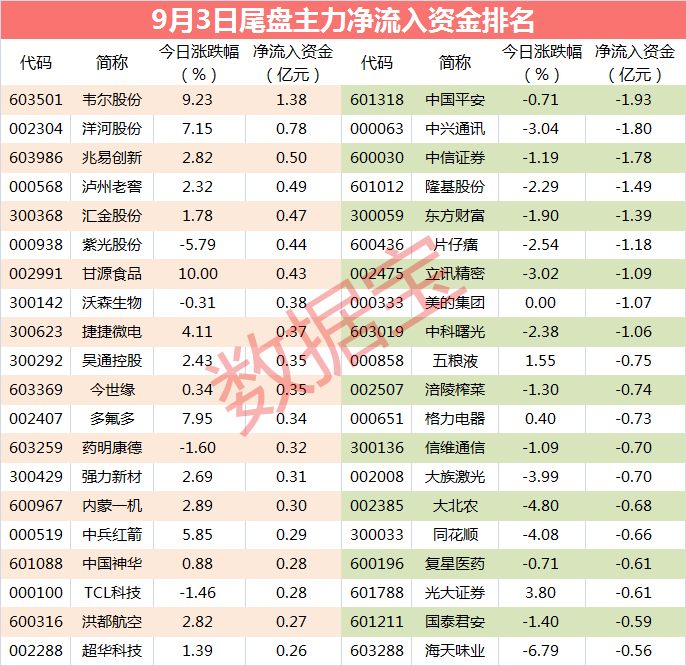Click stock name 复星医药
This screenshot has width=686, height=666.
coord(455,564)
